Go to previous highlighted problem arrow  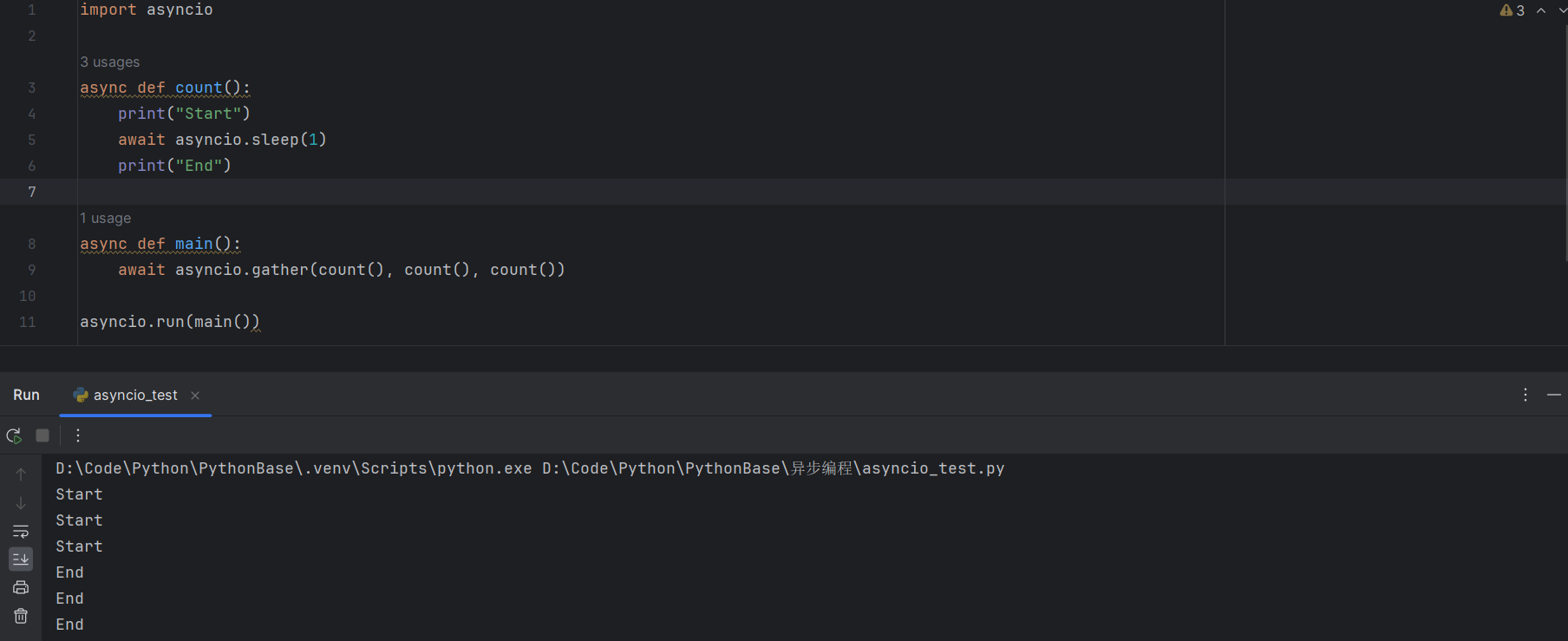[1541, 10]
